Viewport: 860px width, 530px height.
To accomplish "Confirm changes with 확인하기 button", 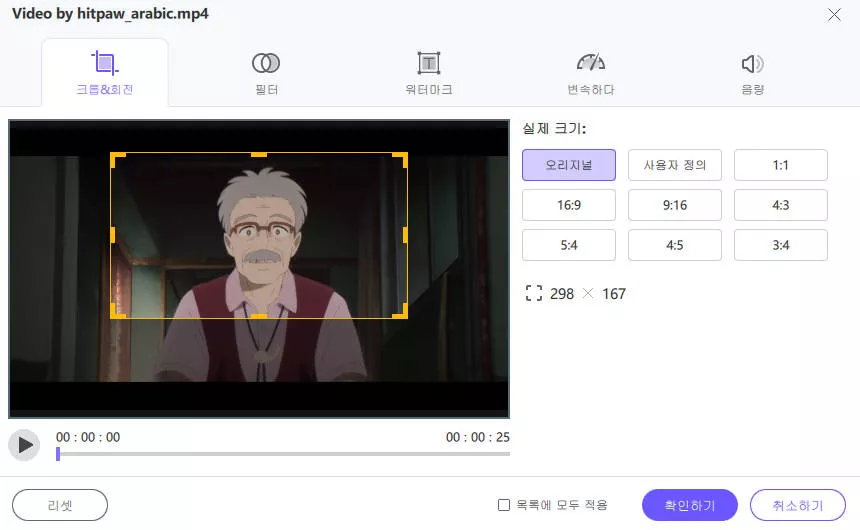I will (x=689, y=505).
